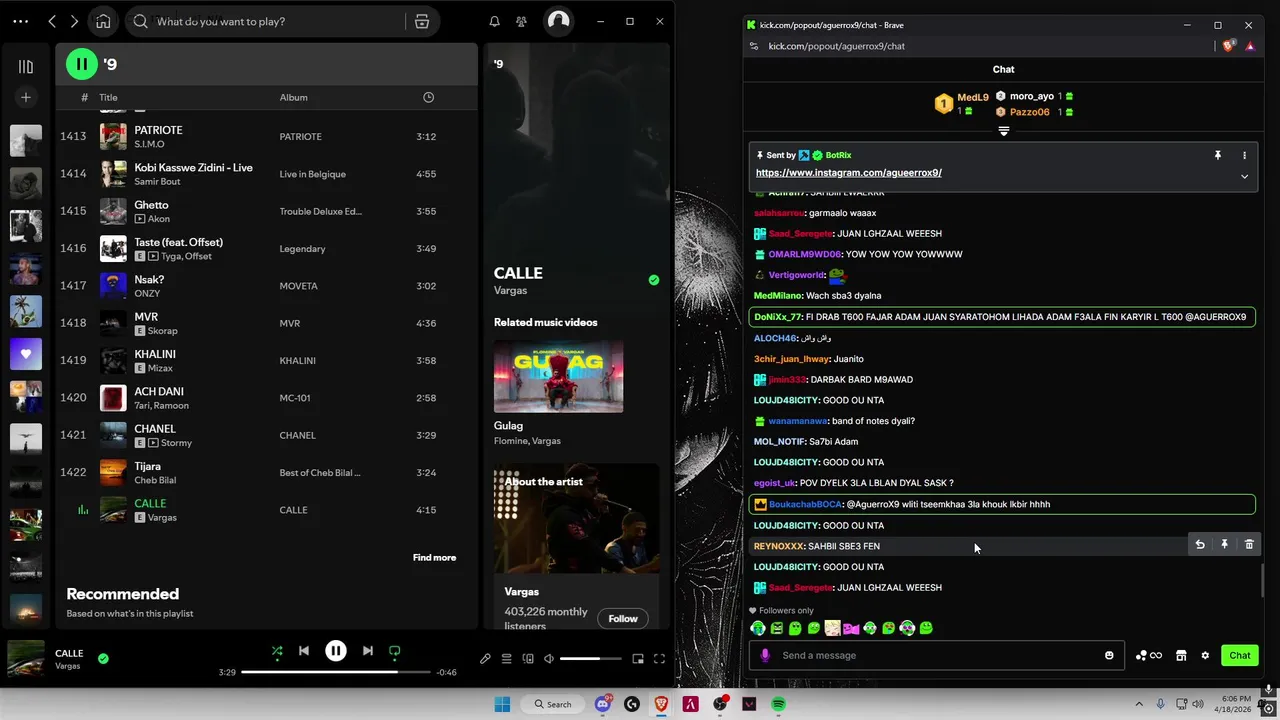Image resolution: width=1280 pixels, height=720 pixels.
Task: Open Kick gift shop icon
Action: pos(1181,655)
